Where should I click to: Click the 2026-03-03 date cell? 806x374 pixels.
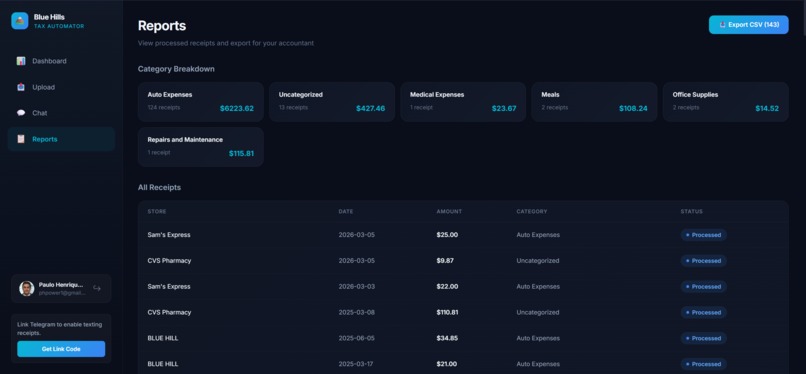pyautogui.click(x=357, y=287)
